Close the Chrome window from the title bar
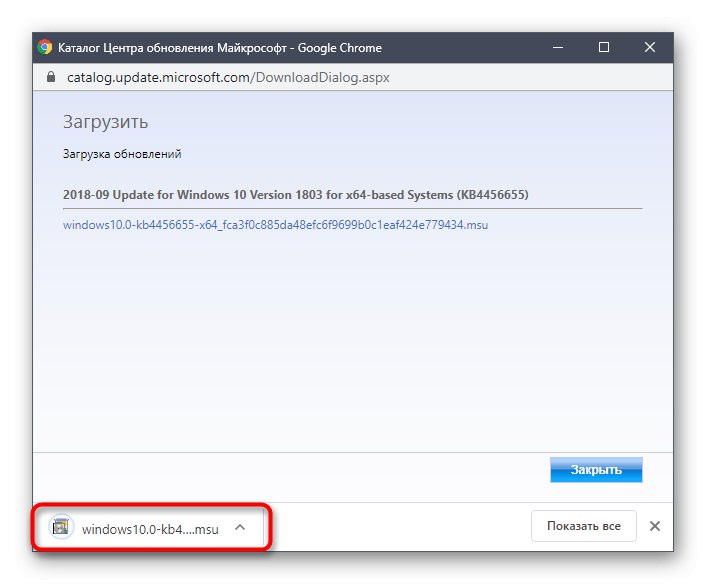This screenshot has height=584, width=706. (x=650, y=47)
